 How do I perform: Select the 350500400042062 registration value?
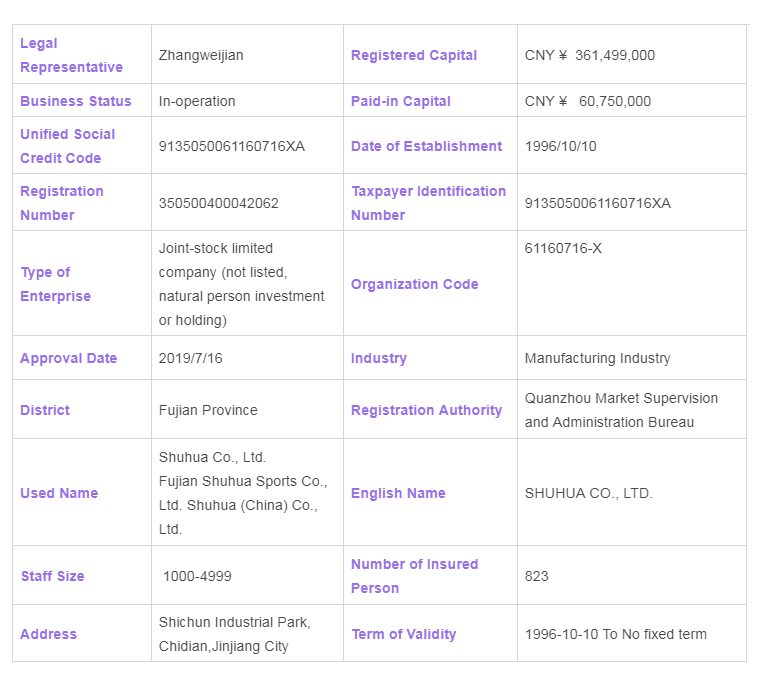tap(218, 203)
